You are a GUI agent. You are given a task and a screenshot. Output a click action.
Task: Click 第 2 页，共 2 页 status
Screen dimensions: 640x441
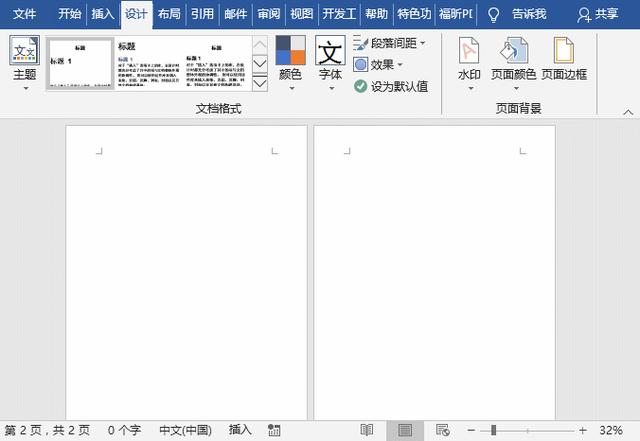click(x=47, y=430)
